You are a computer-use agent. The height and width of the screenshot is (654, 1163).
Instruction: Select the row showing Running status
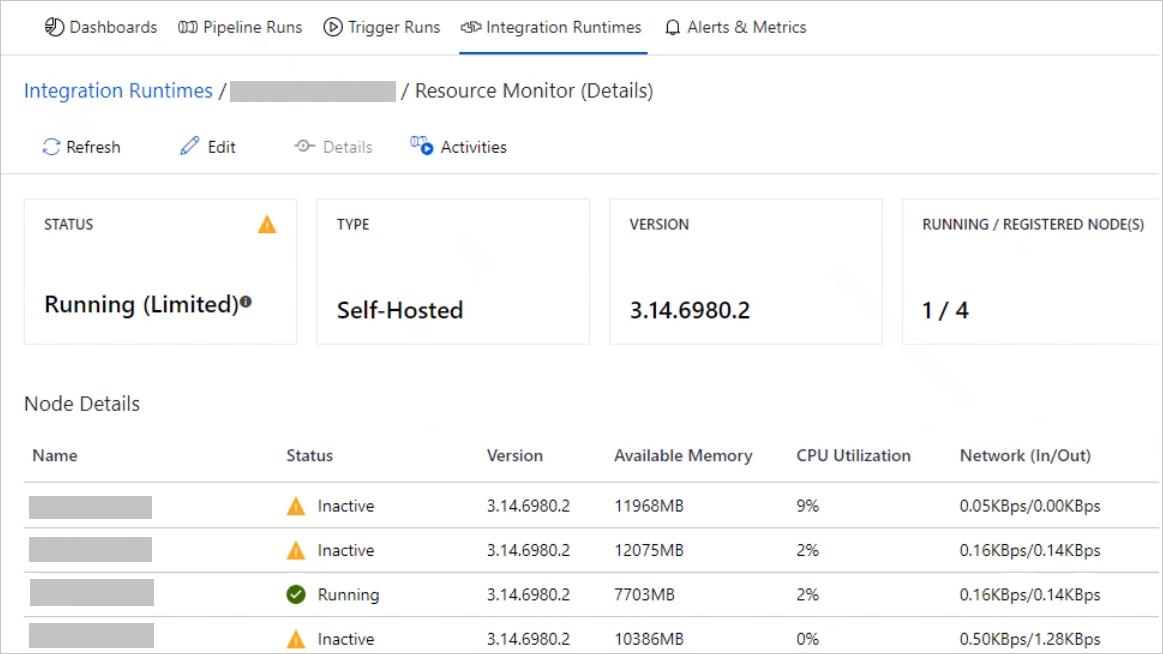pyautogui.click(x=580, y=594)
